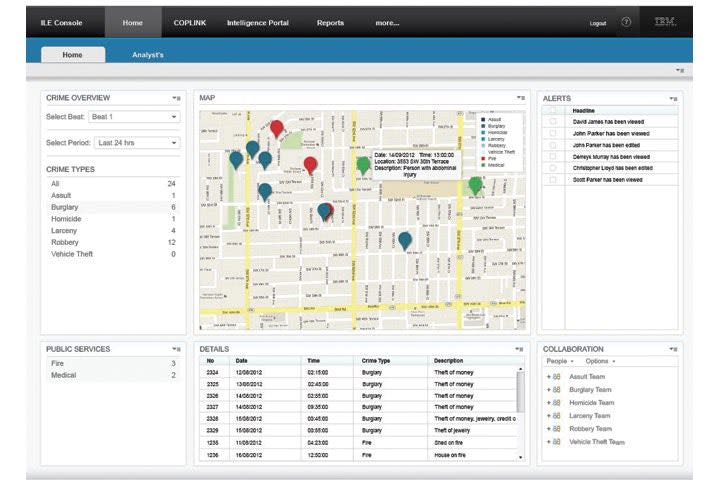Viewport: 720px width, 500px height.
Task: Click the IBM logo in header
Action: [664, 22]
